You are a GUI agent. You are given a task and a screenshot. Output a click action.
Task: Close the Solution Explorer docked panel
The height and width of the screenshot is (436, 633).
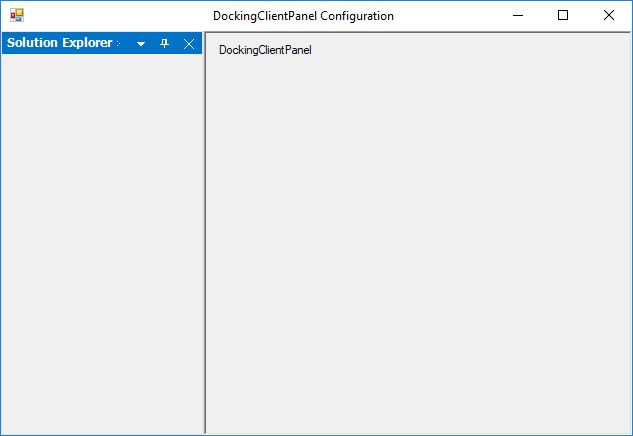tap(189, 44)
